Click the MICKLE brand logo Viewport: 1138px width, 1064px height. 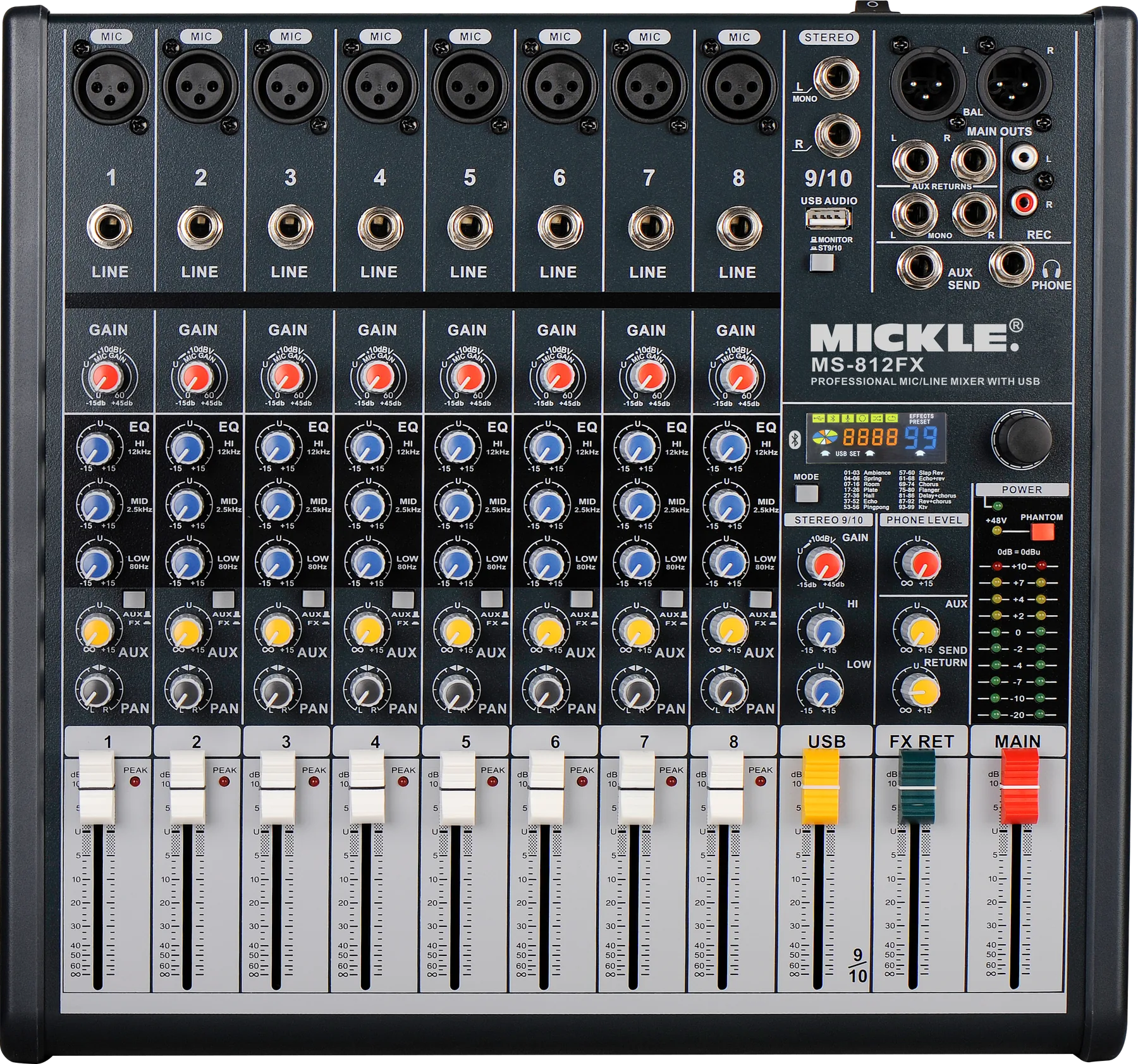click(x=917, y=337)
